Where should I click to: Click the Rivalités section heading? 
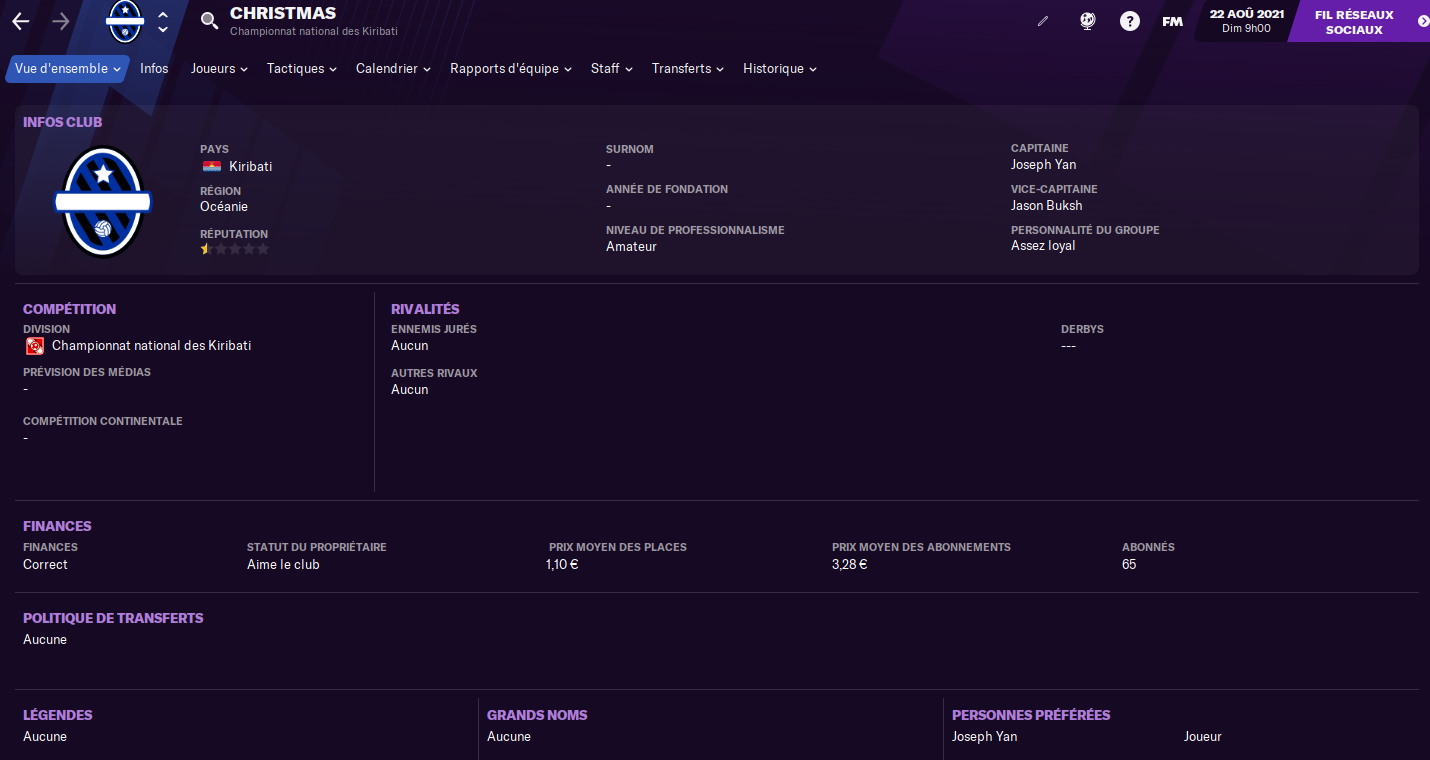click(x=425, y=310)
